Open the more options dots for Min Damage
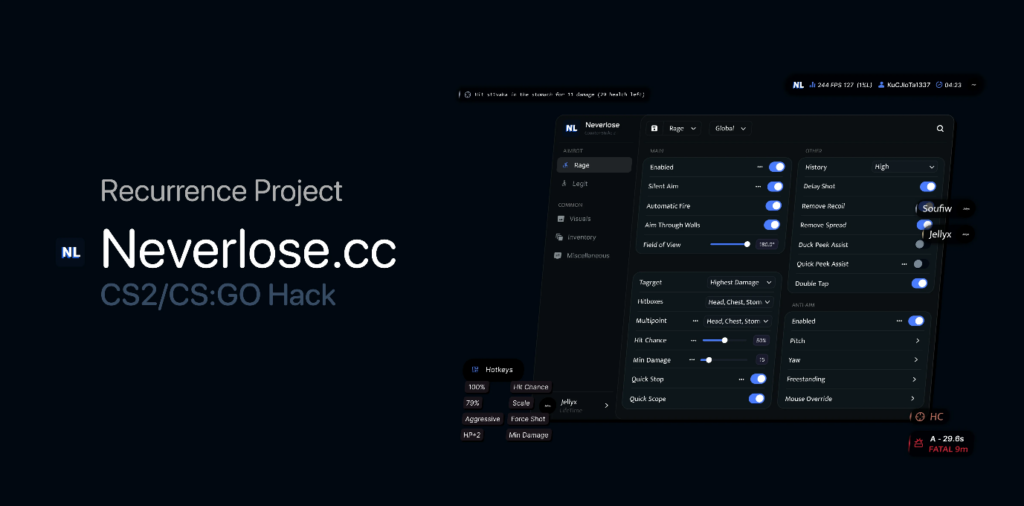Image resolution: width=1024 pixels, height=506 pixels. pos(692,360)
